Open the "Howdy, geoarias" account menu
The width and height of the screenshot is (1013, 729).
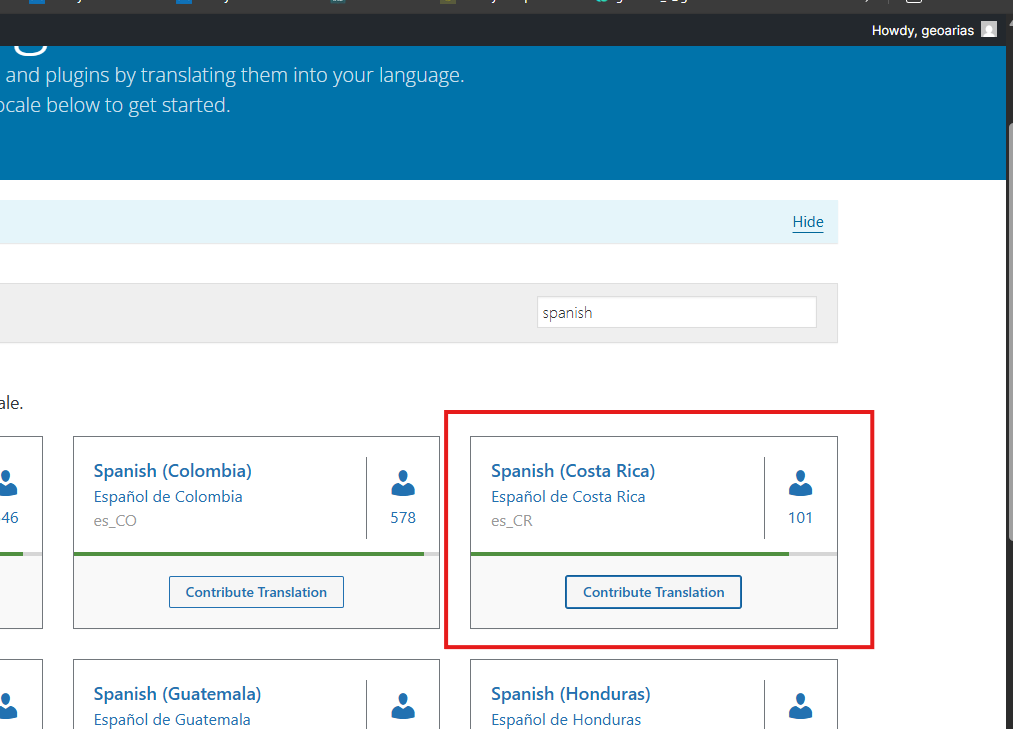pyautogui.click(x=922, y=31)
